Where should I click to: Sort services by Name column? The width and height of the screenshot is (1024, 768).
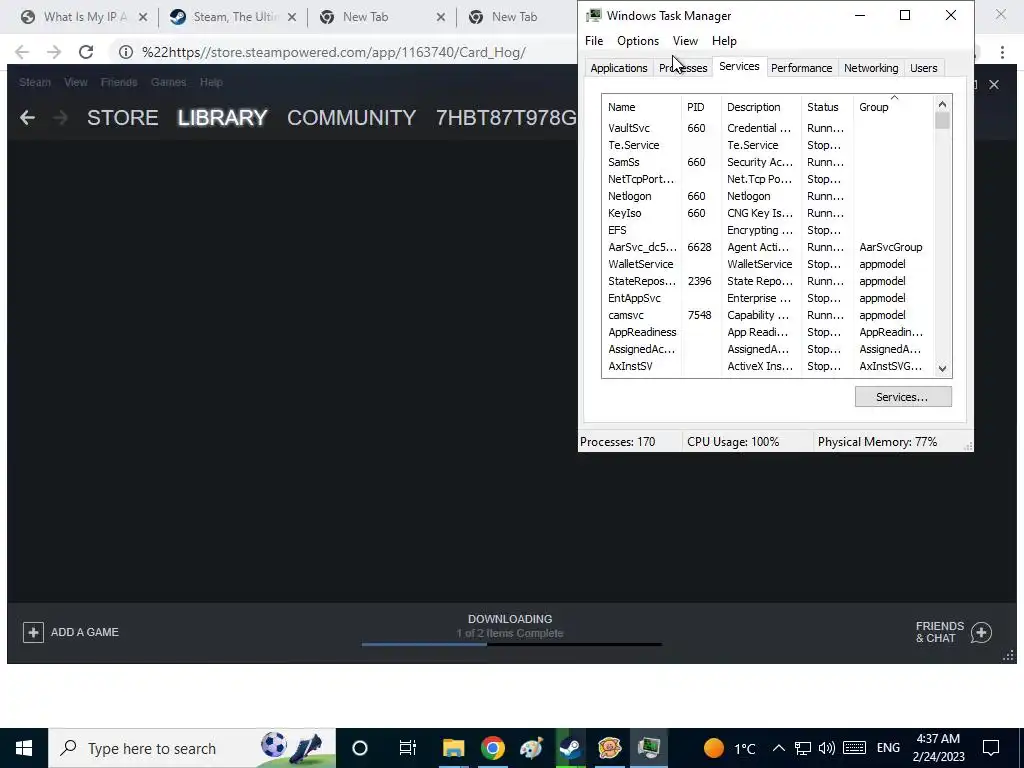[x=641, y=107]
